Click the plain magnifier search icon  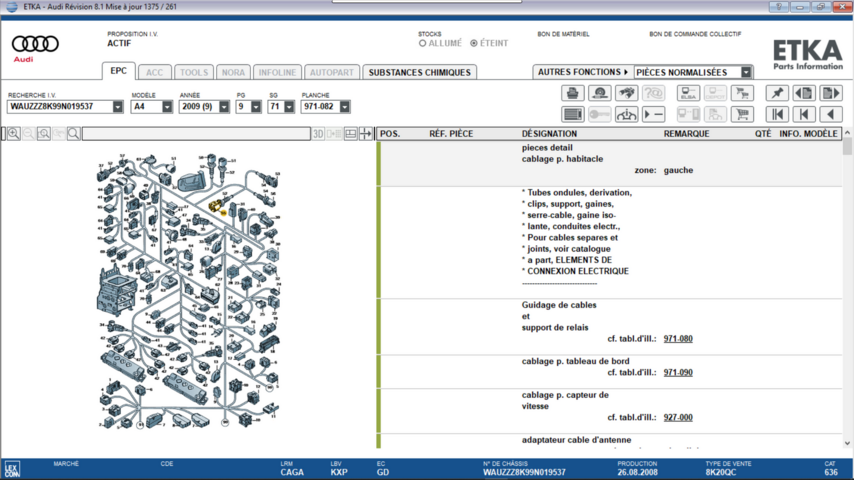tap(74, 133)
